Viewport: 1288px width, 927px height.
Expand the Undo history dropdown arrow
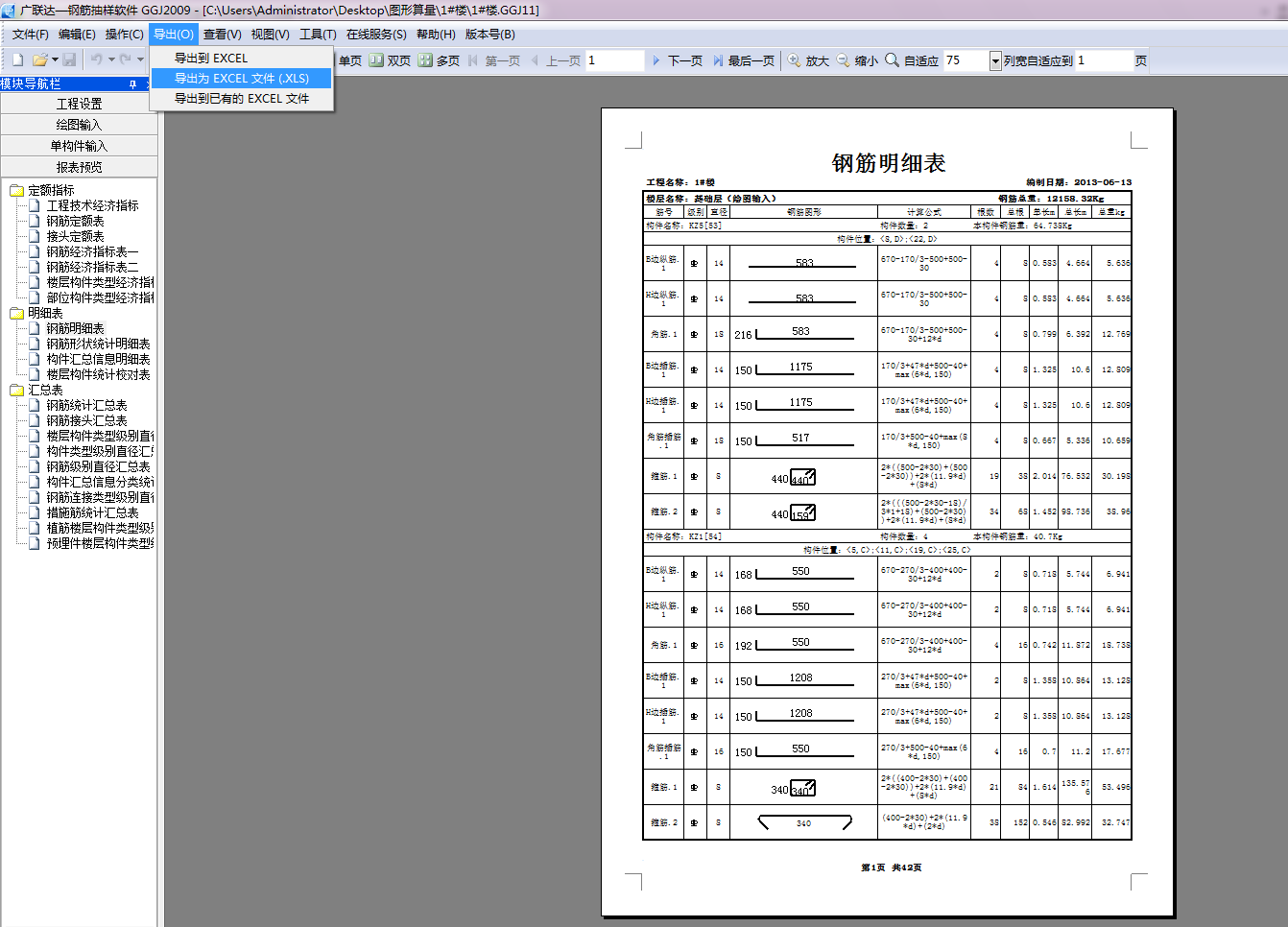click(111, 59)
